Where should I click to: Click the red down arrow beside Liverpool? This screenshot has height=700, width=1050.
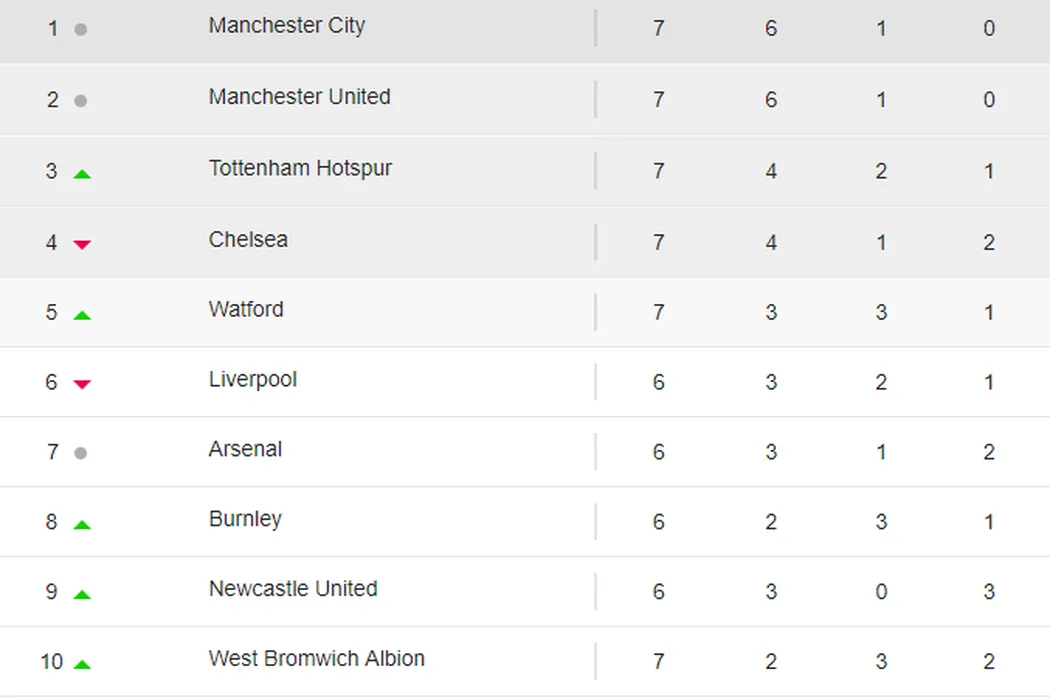point(82,384)
